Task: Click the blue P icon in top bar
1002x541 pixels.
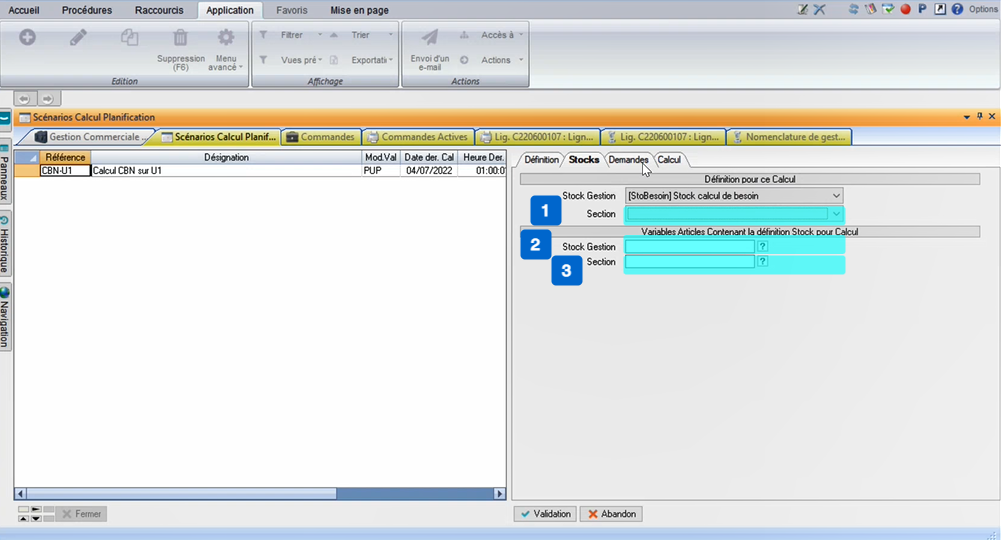Action: tap(922, 9)
